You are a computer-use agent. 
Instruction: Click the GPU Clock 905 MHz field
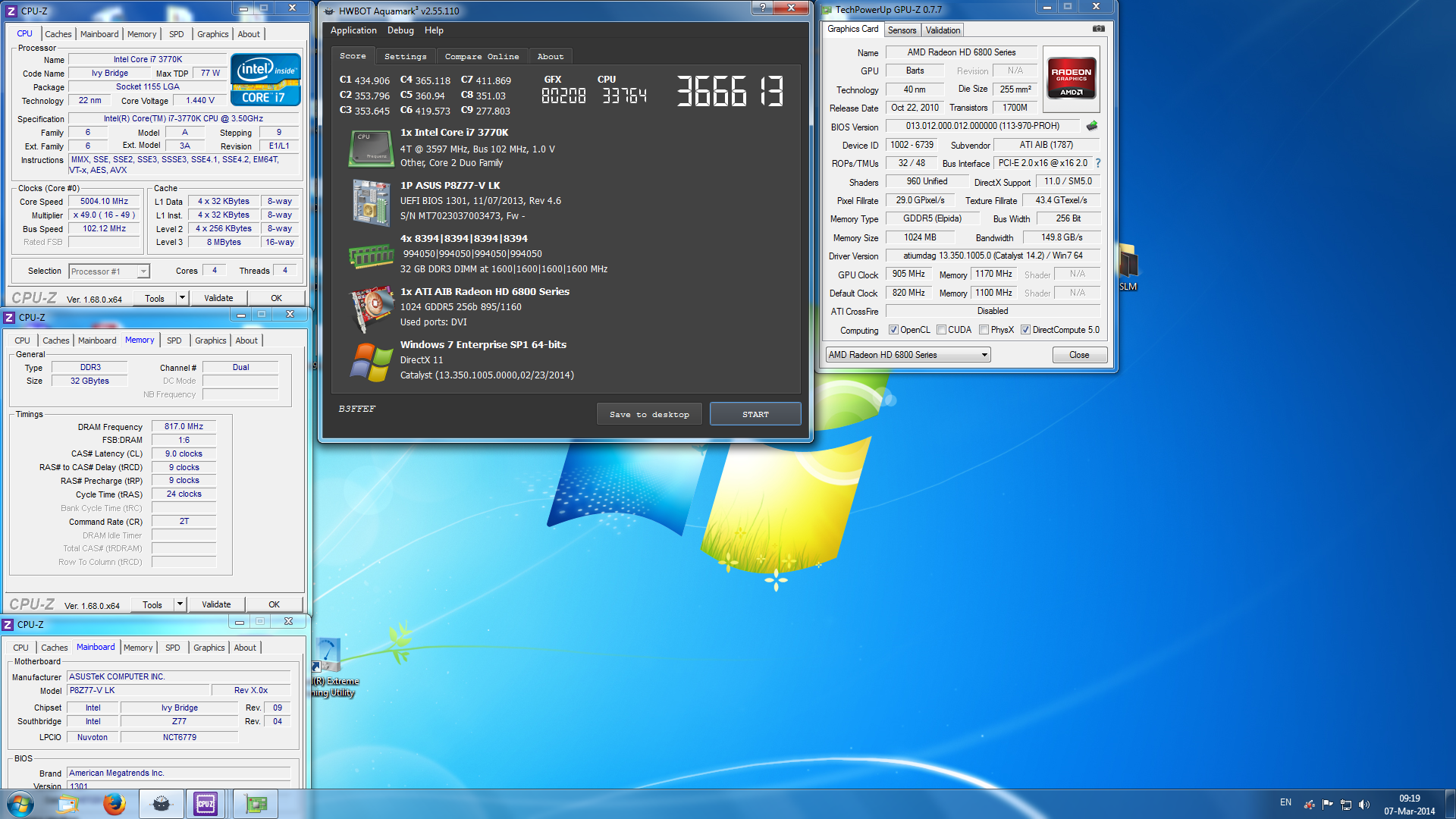[x=908, y=275]
